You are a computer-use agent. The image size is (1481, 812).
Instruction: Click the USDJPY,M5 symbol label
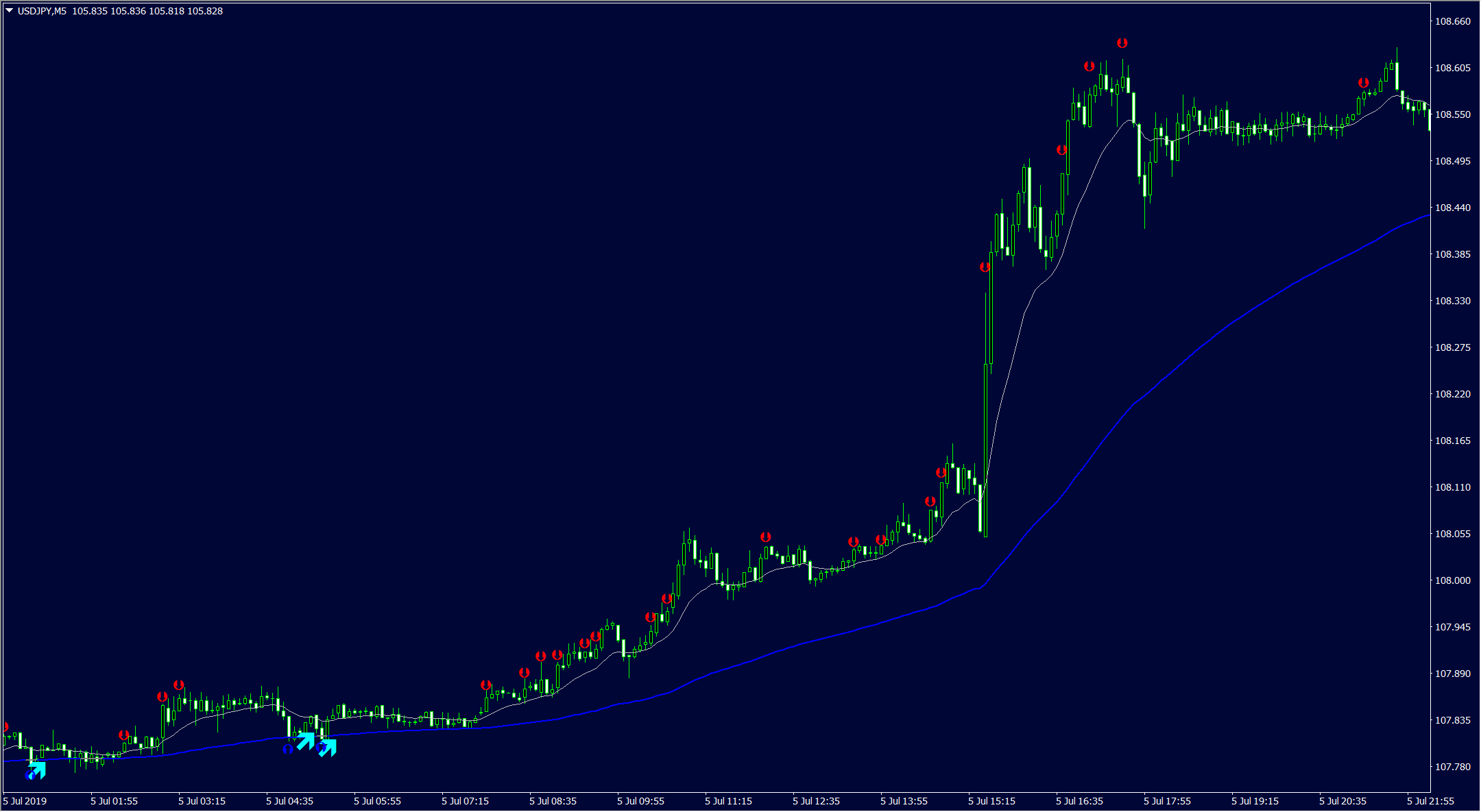42,11
